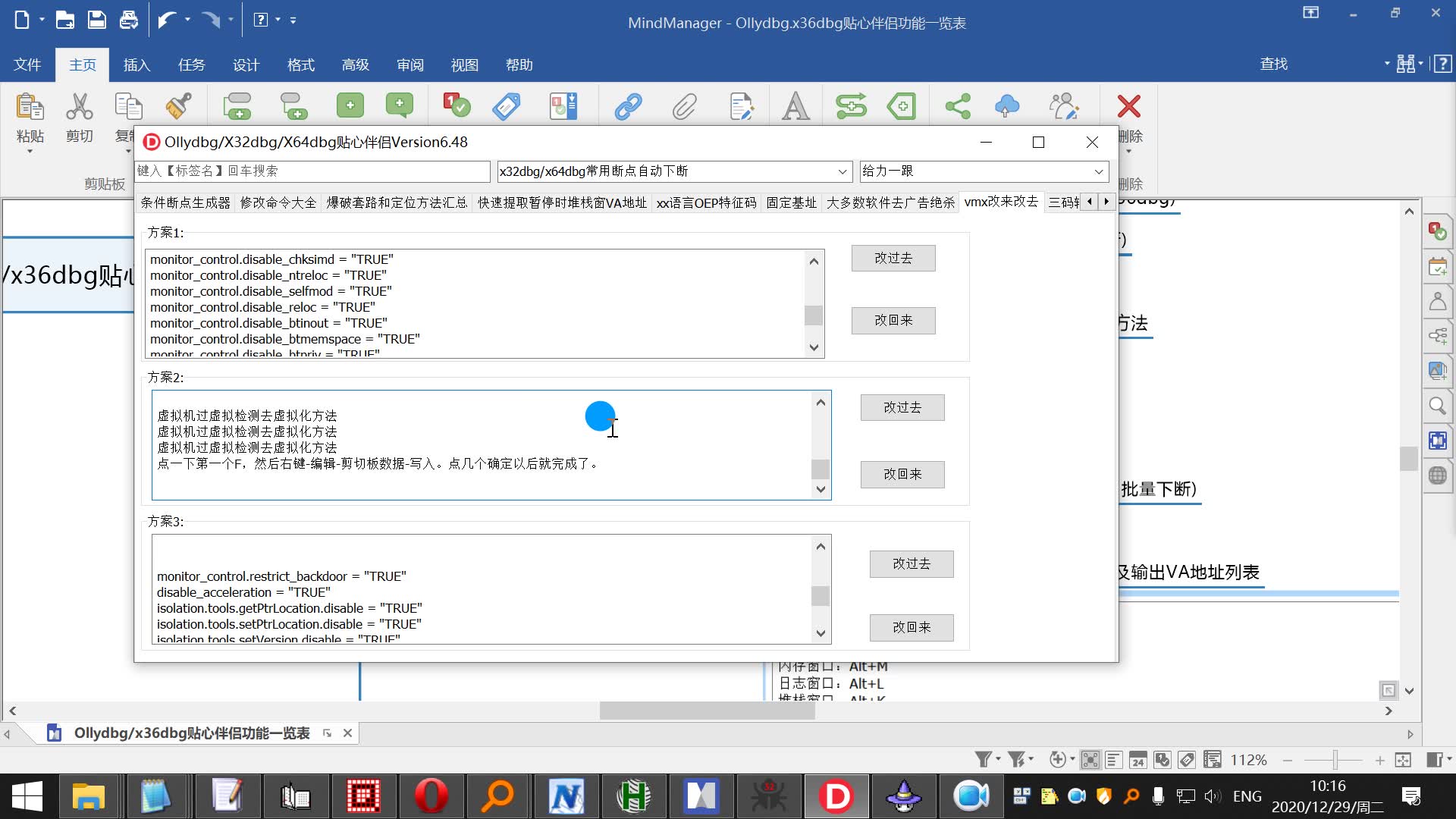Click the zoom out minus button

(x=1288, y=760)
